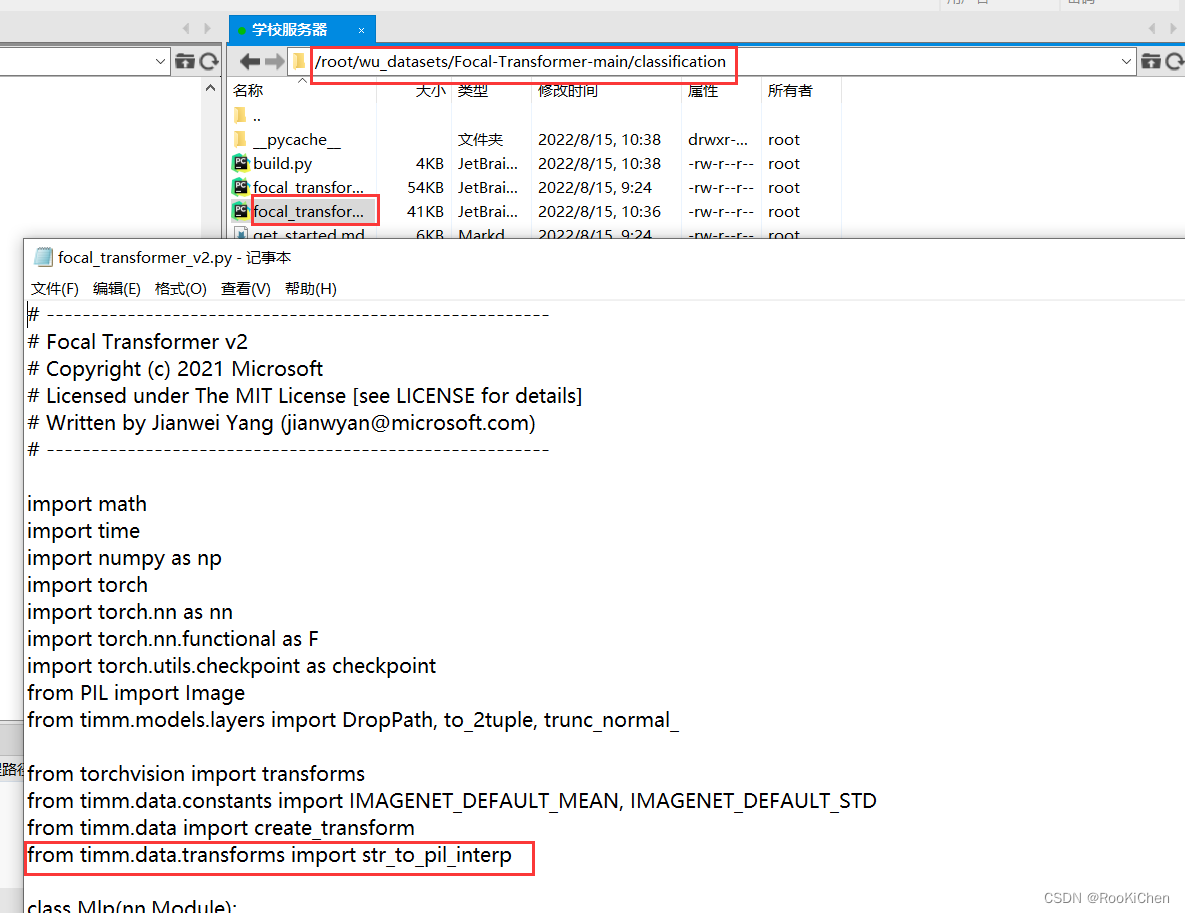Click line importing IMAGENET_DEFAULT_MEAN
Viewport: 1185px width, 913px height.
(452, 801)
